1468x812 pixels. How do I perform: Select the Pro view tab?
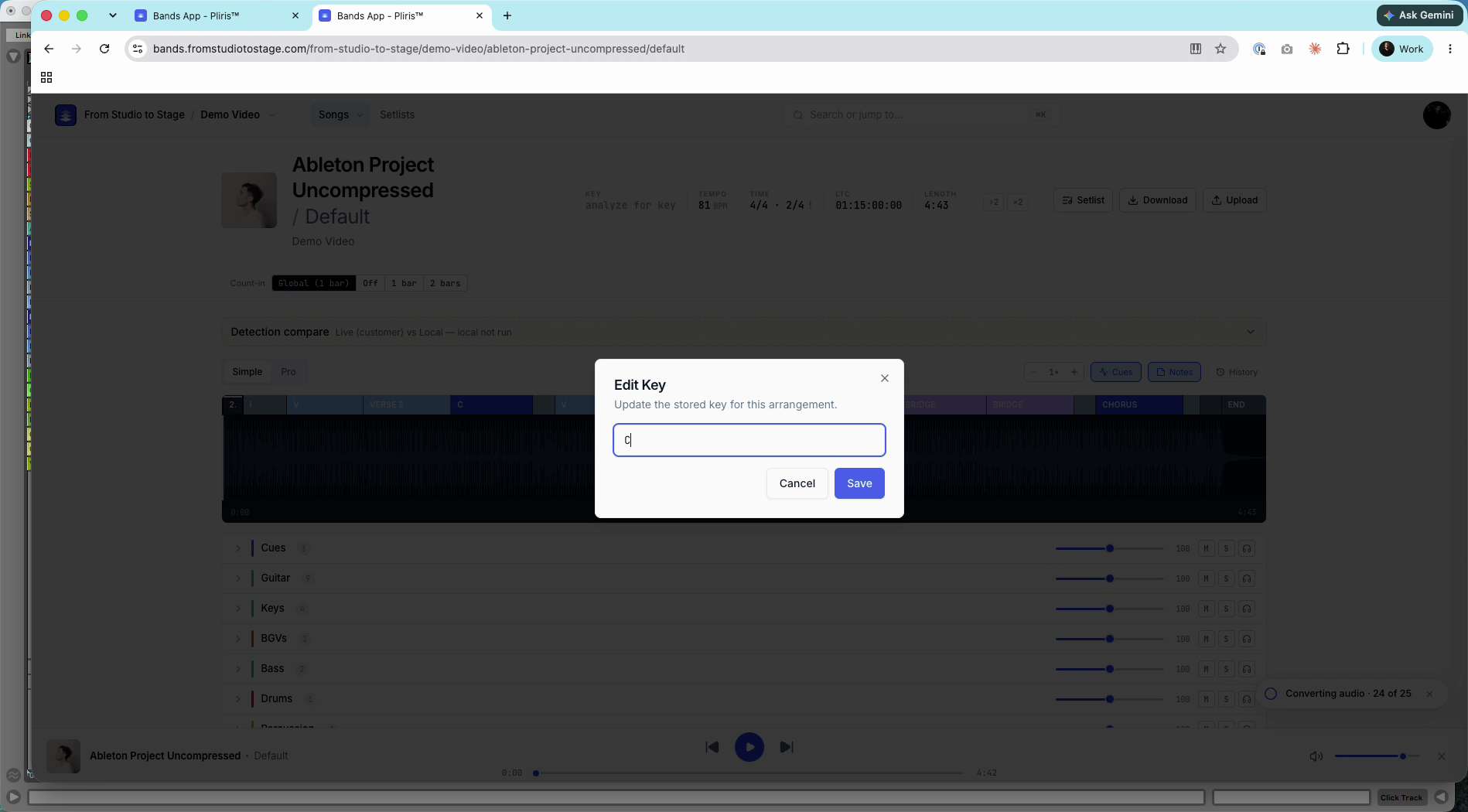click(288, 372)
